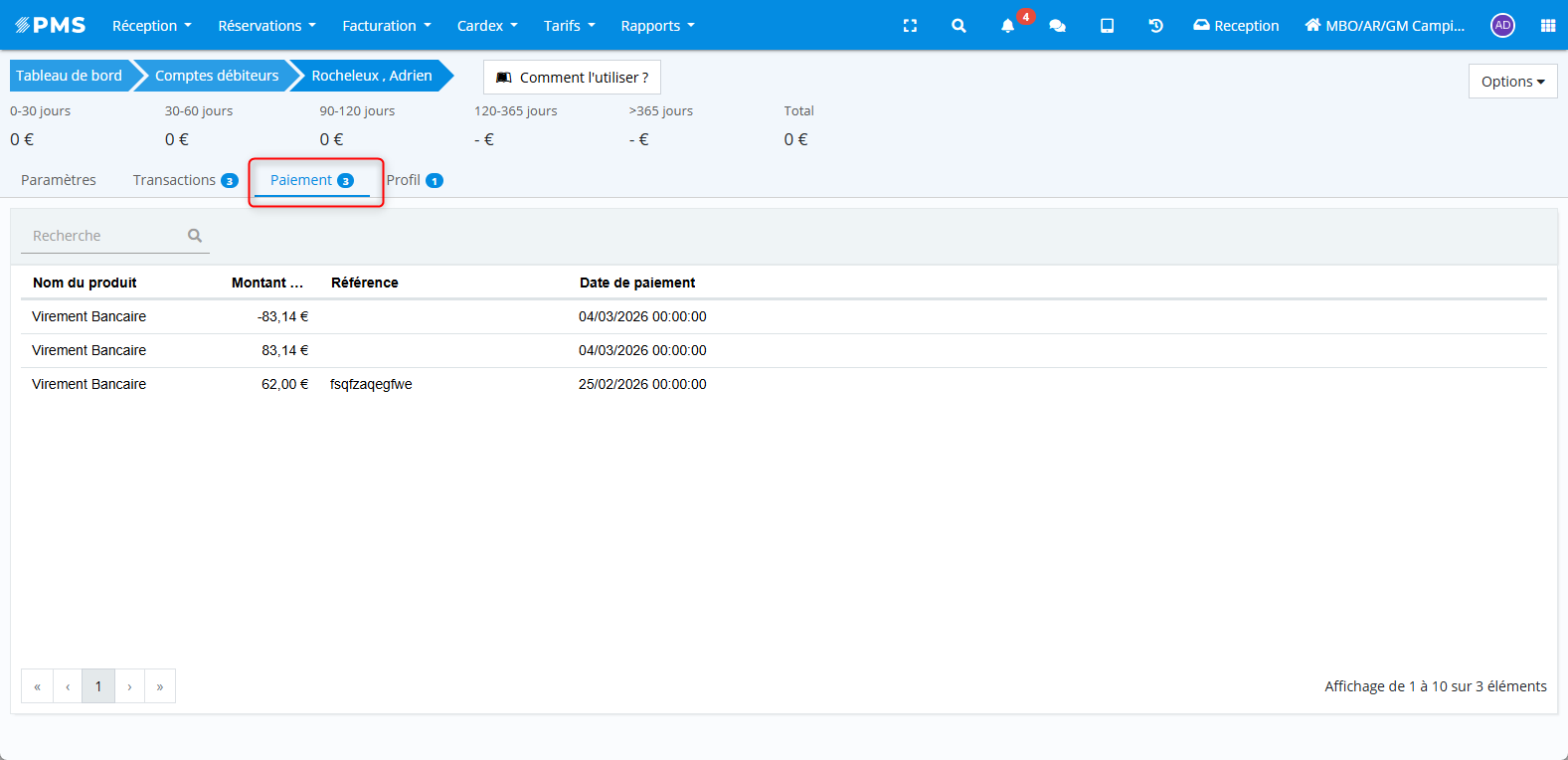Click the fullscreen expand icon

pos(910,26)
